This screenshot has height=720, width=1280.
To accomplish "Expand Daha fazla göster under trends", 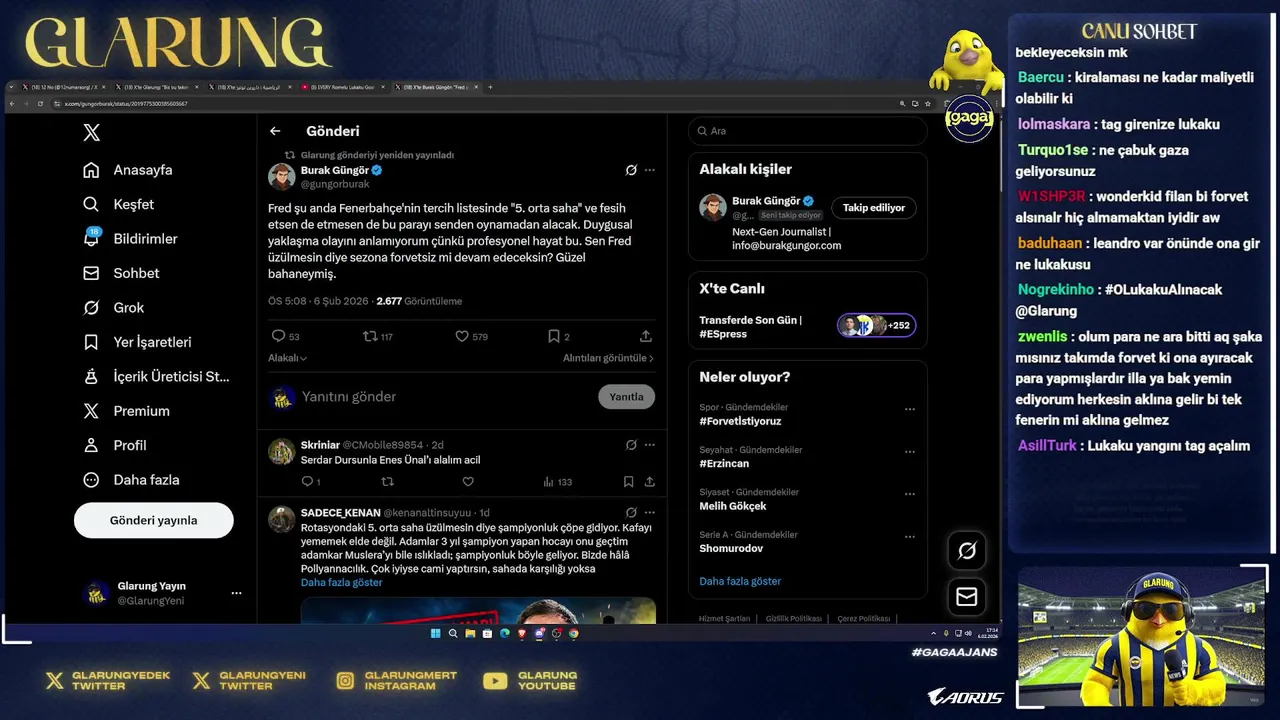I will (x=740, y=581).
